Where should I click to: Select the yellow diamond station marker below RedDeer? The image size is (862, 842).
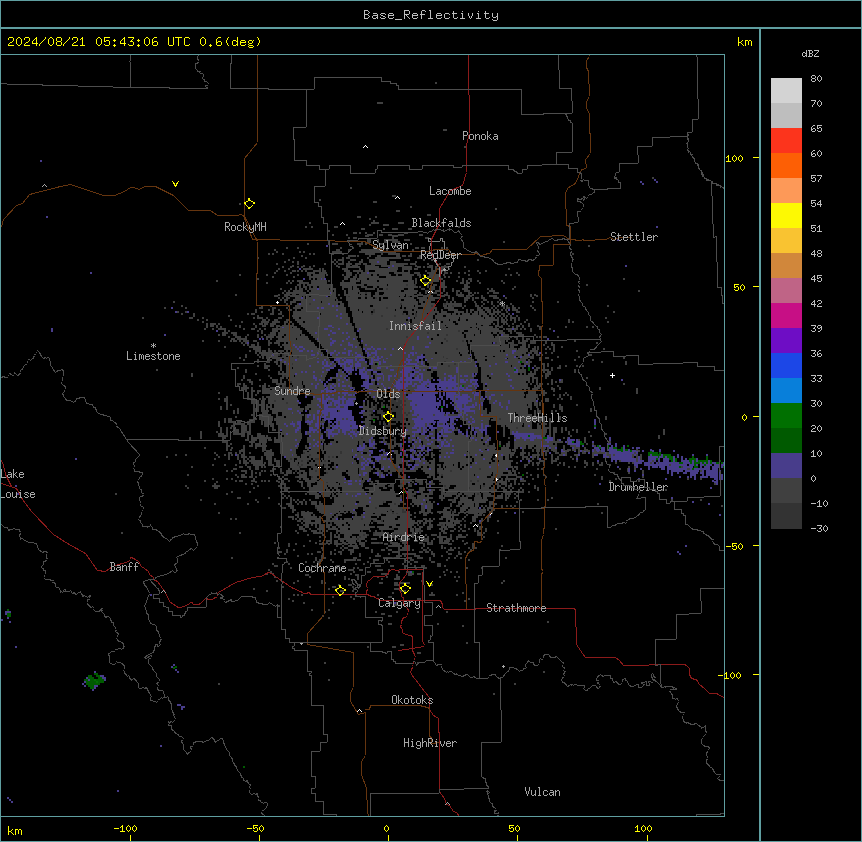426,281
